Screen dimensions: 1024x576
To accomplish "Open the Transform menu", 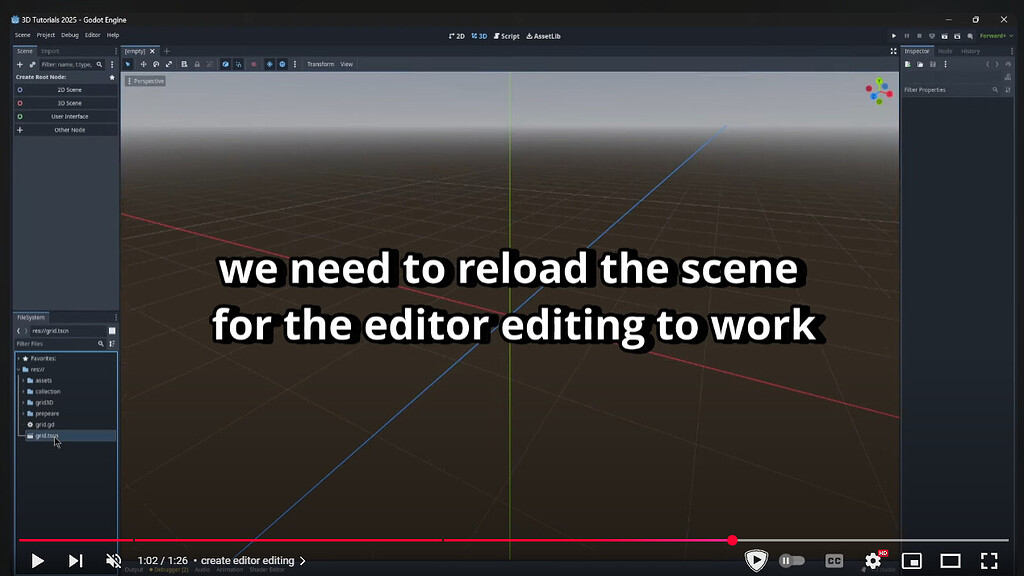I will 319,64.
